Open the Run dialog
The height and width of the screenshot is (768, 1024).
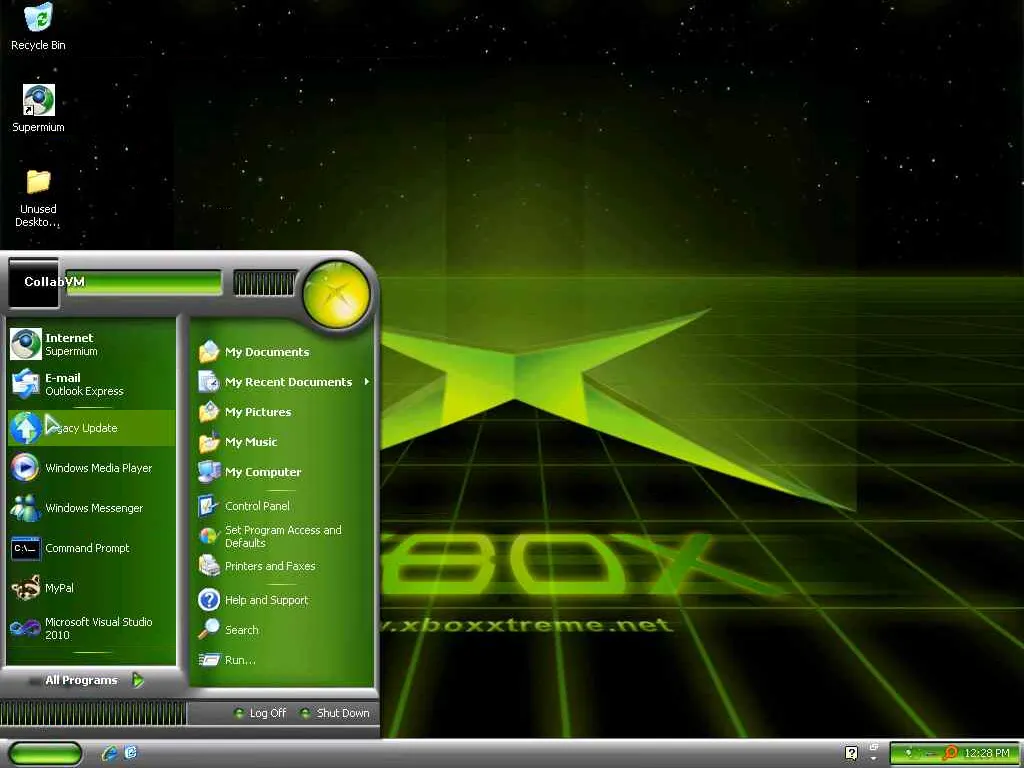283,660
